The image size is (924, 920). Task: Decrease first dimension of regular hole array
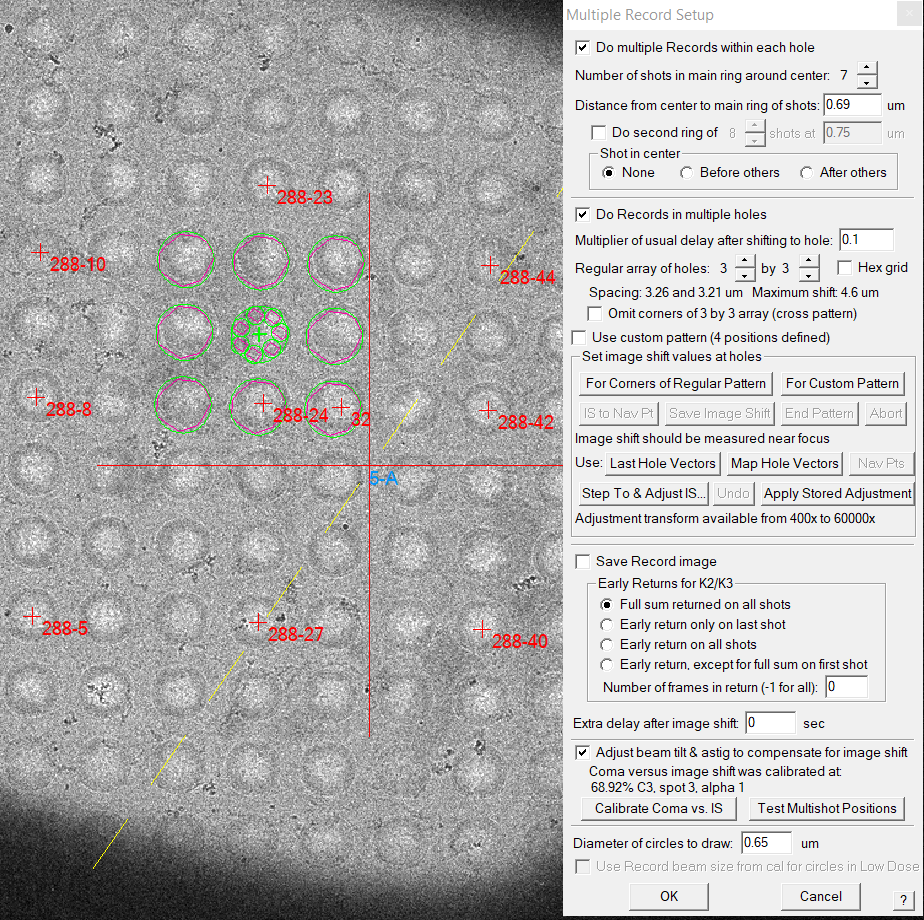pyautogui.click(x=745, y=275)
